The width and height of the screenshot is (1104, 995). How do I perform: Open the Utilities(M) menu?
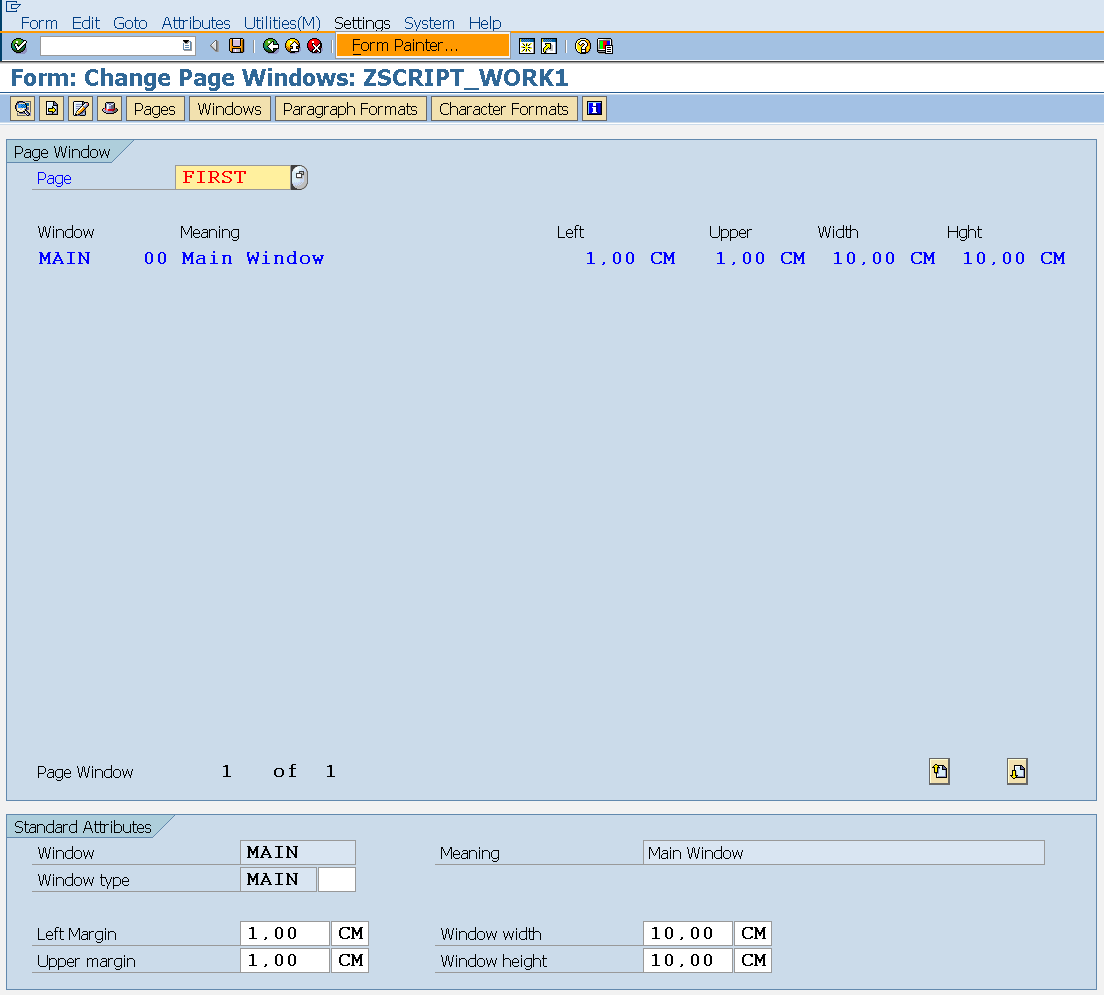tap(282, 23)
